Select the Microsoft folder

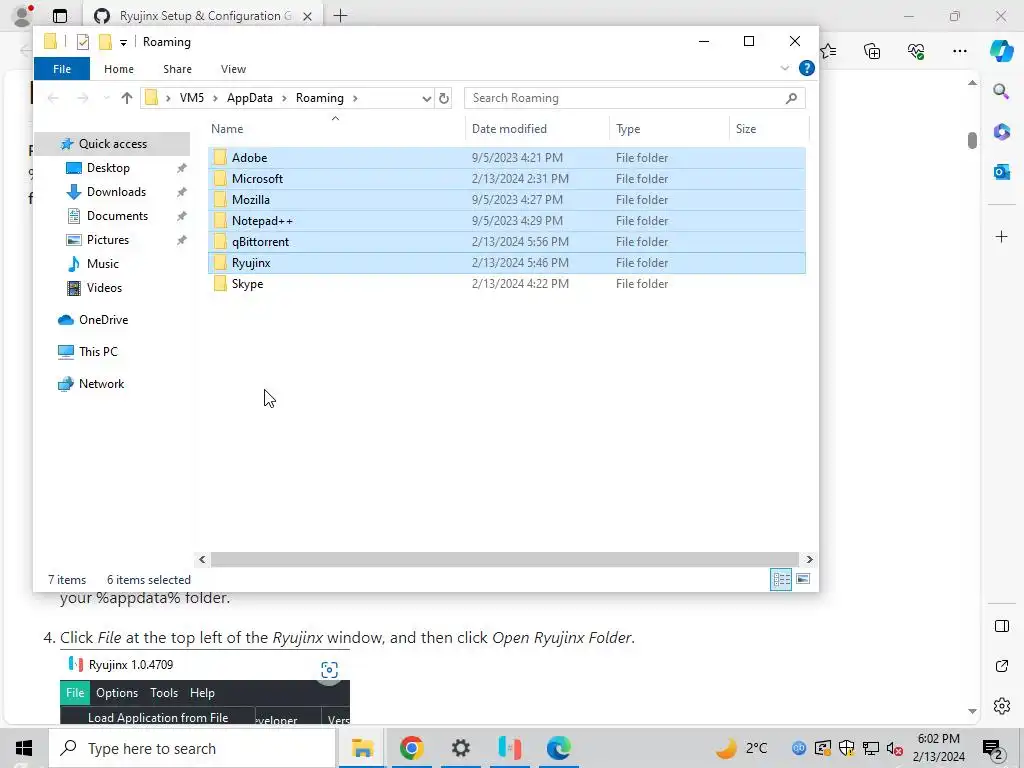pos(507,178)
